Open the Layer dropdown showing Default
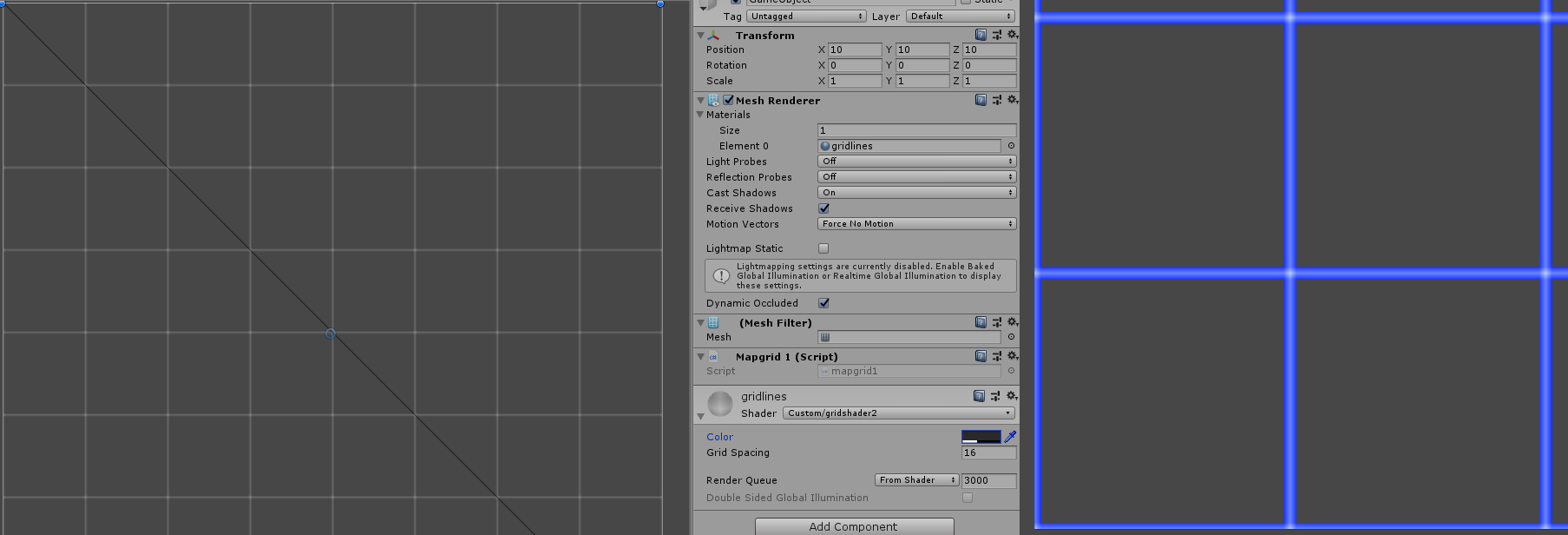Viewport: 1568px width, 535px height. 961,17
